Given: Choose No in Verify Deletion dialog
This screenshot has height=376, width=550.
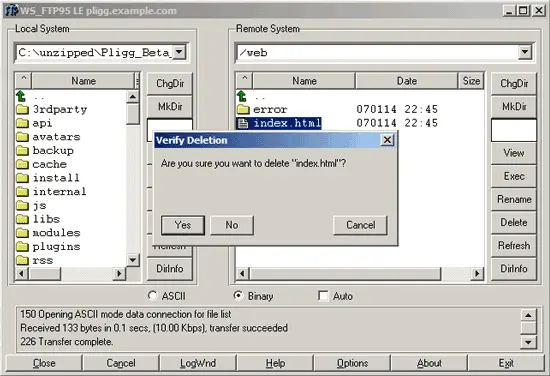Looking at the screenshot, I should coord(232,225).
